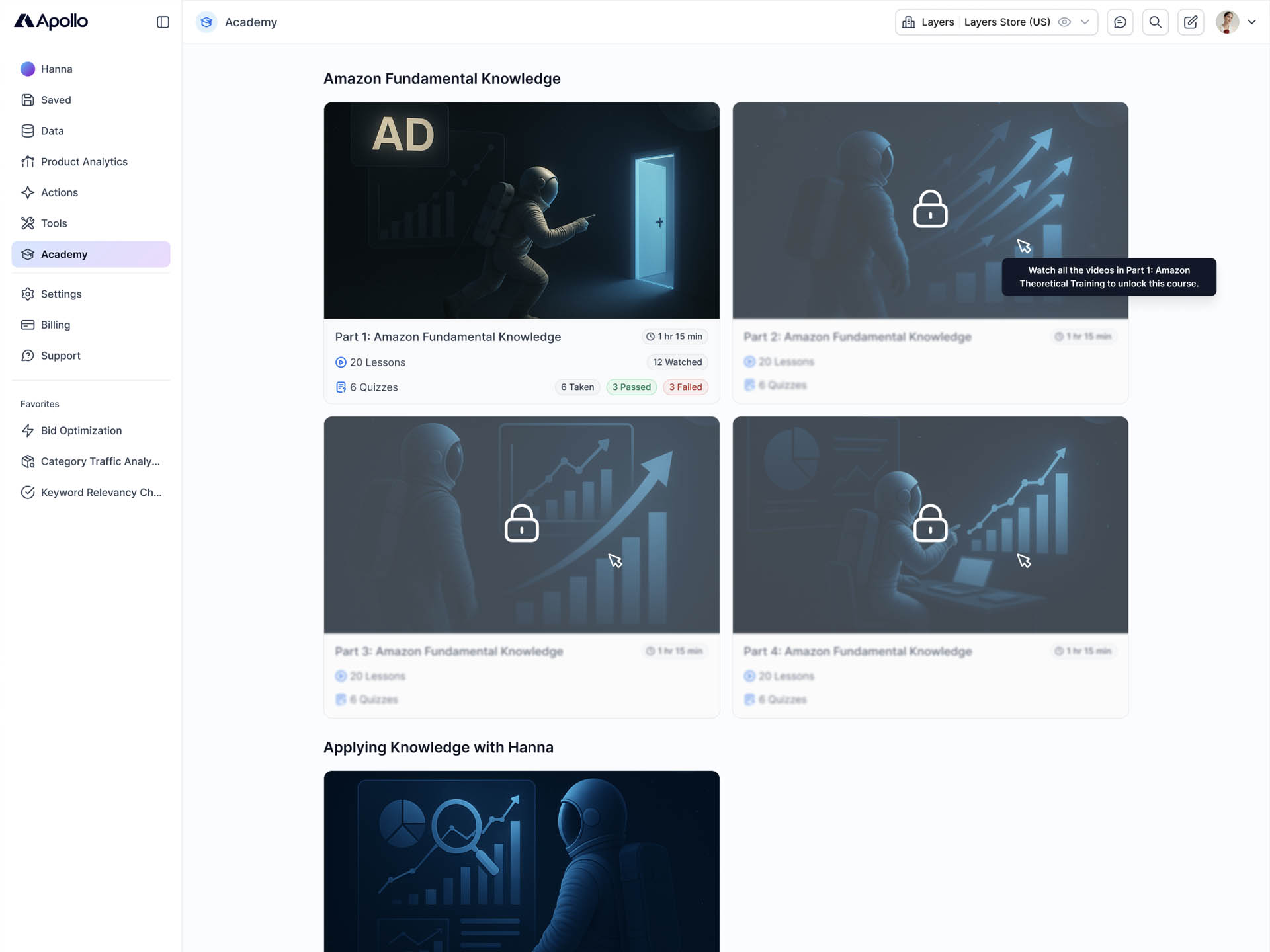Viewport: 1270px width, 952px height.
Task: Click the search magnifier icon
Action: click(1155, 22)
